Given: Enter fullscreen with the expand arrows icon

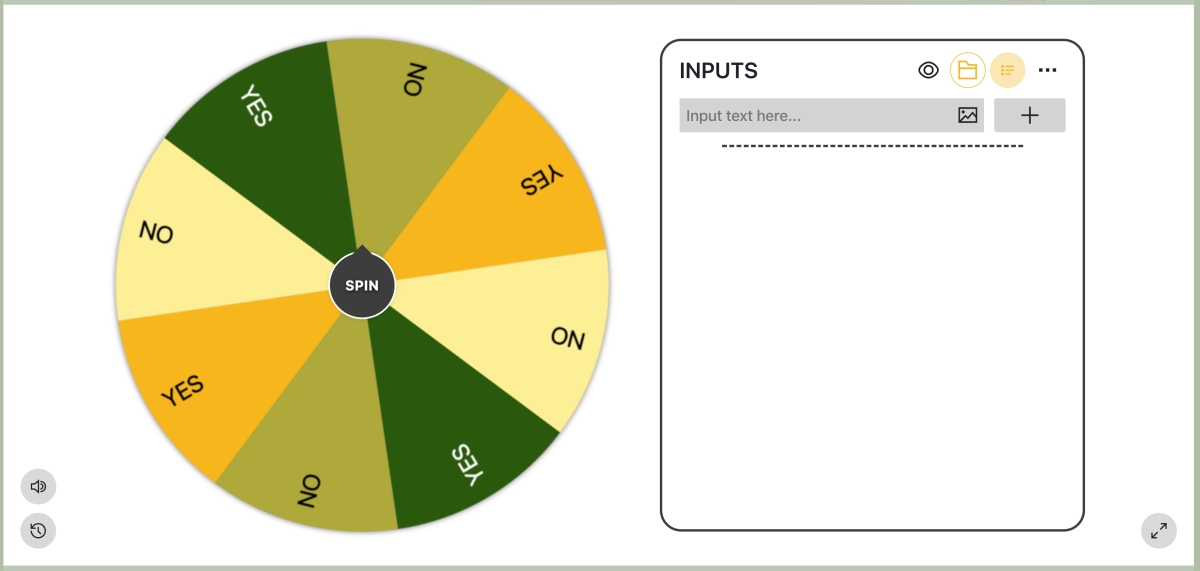Looking at the screenshot, I should (1158, 530).
